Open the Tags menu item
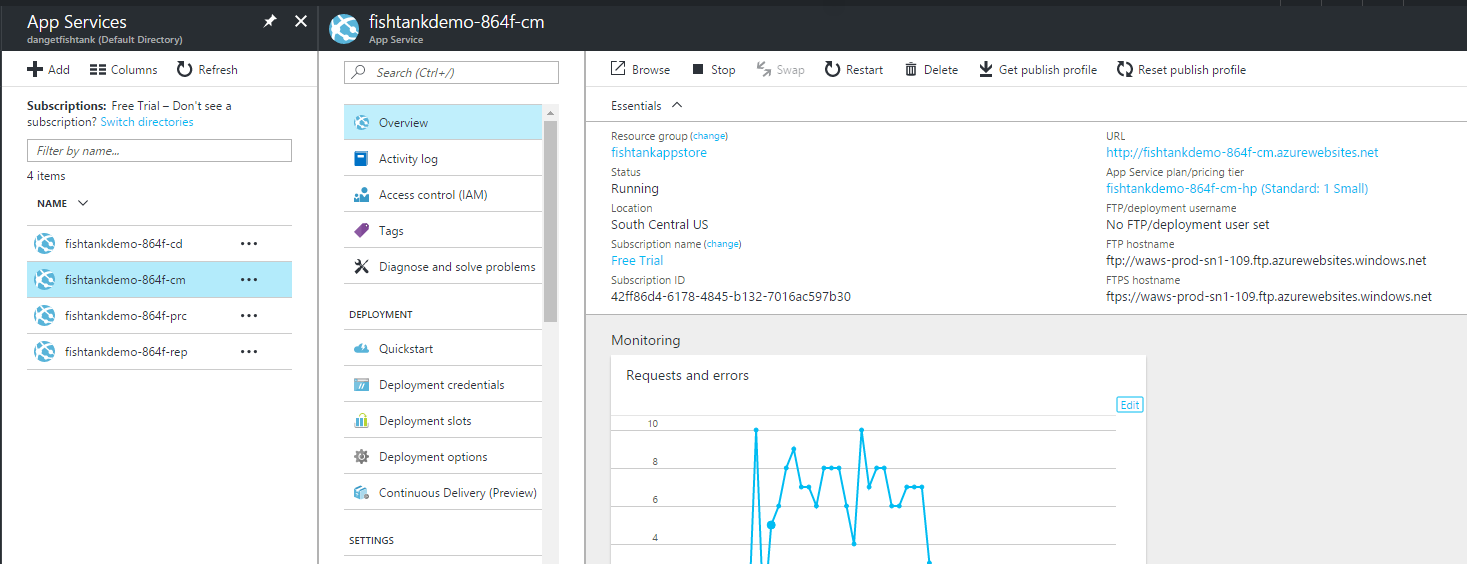Image resolution: width=1467 pixels, height=564 pixels. coord(443,231)
